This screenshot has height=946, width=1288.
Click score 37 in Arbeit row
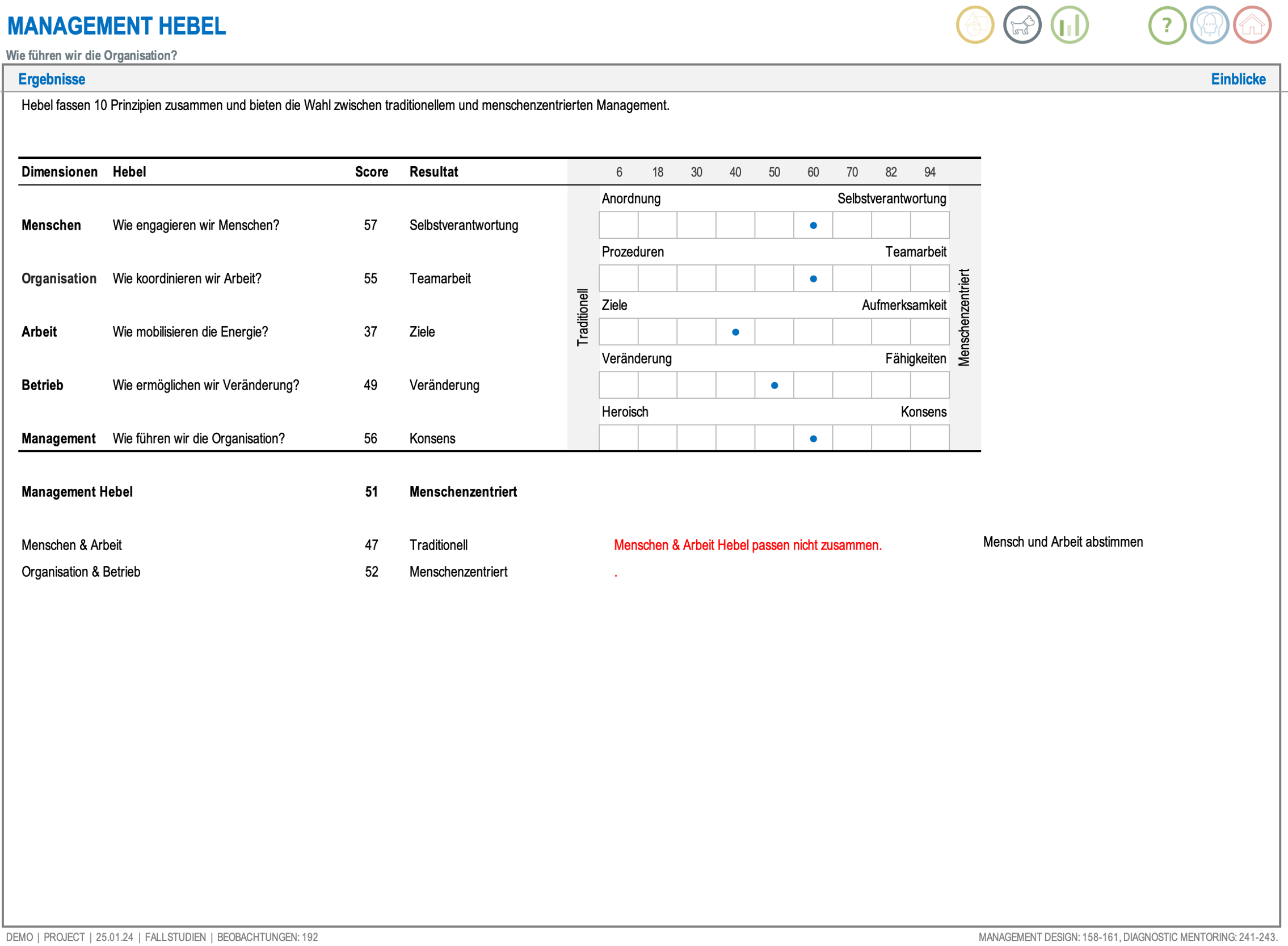(x=370, y=332)
